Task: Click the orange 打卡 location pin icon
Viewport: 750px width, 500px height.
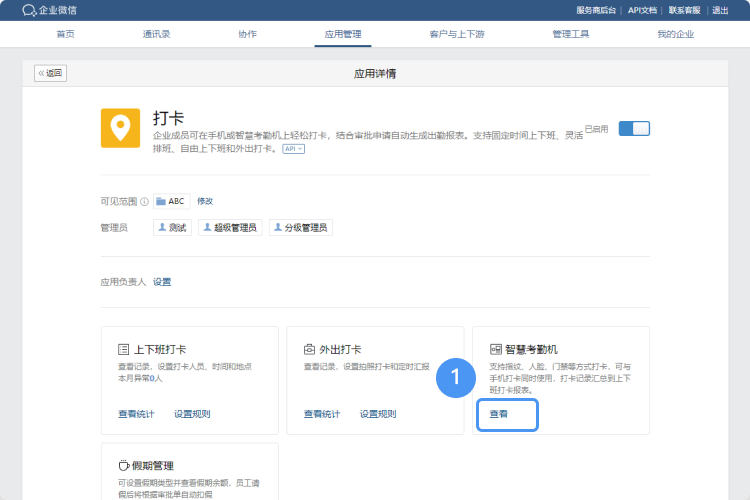Action: coord(120,128)
